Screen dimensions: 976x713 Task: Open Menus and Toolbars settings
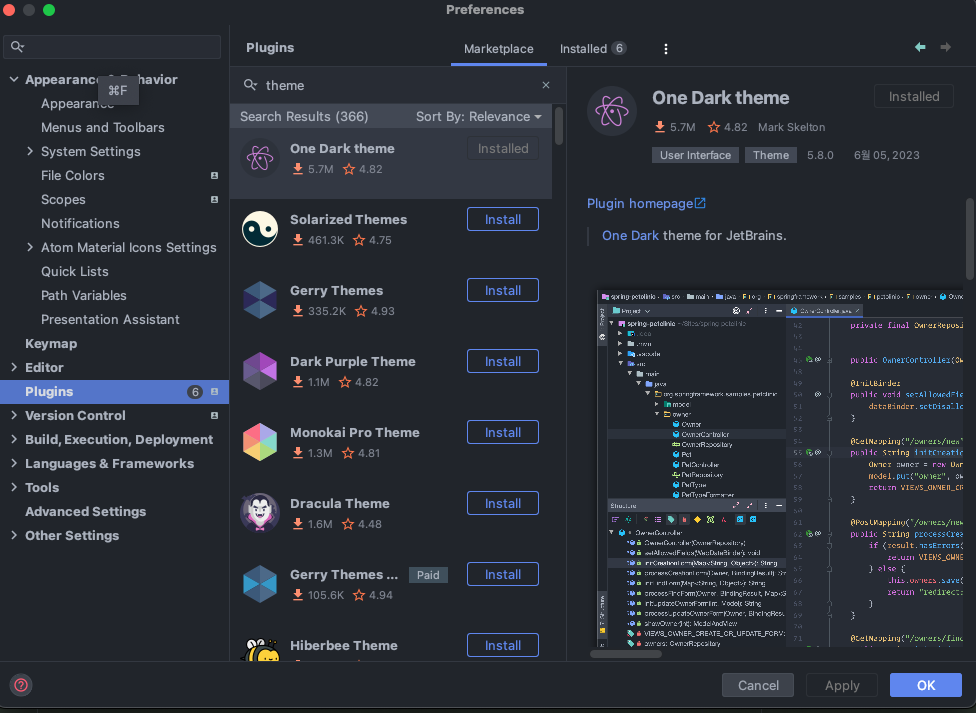point(103,128)
